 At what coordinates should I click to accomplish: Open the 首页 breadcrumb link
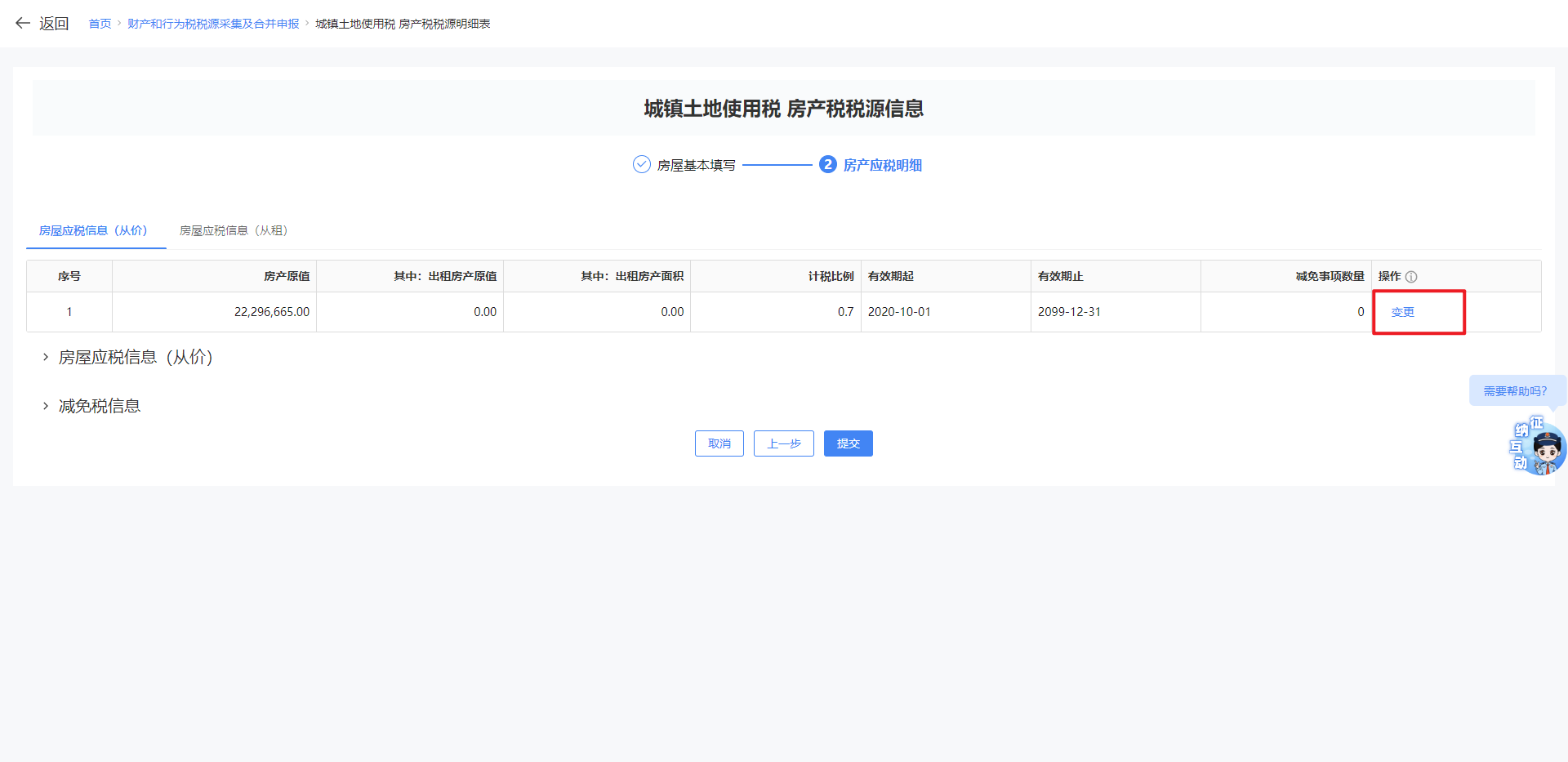(x=100, y=24)
